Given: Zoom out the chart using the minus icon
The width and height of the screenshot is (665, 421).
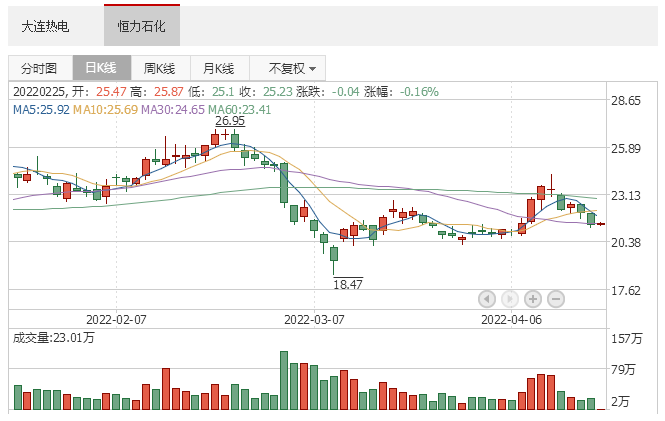Looking at the screenshot, I should coord(556,299).
